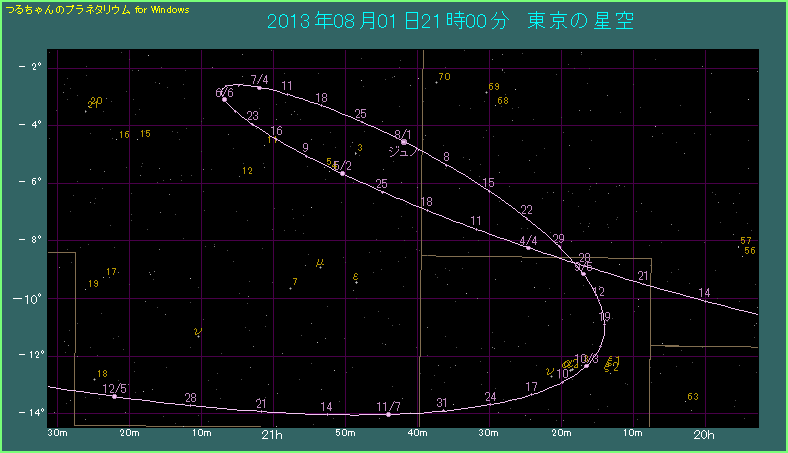This screenshot has width=788, height=453.
Task: Click the -10° declination axis label
Action: click(29, 299)
